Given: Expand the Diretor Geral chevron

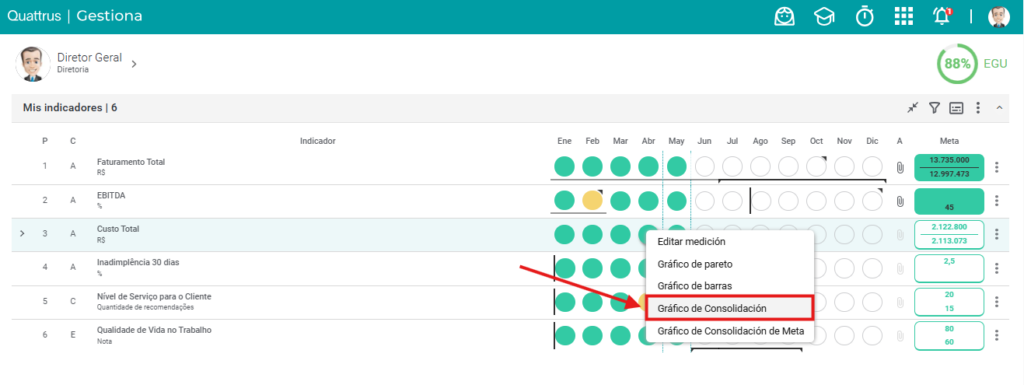Looking at the screenshot, I should pyautogui.click(x=133, y=64).
